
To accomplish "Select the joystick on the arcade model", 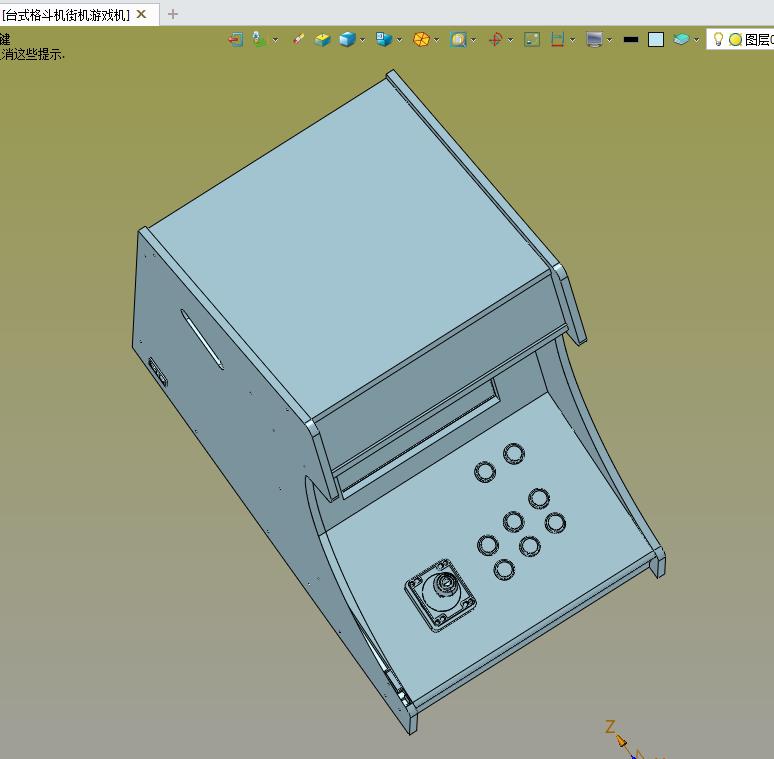I will tap(440, 595).
